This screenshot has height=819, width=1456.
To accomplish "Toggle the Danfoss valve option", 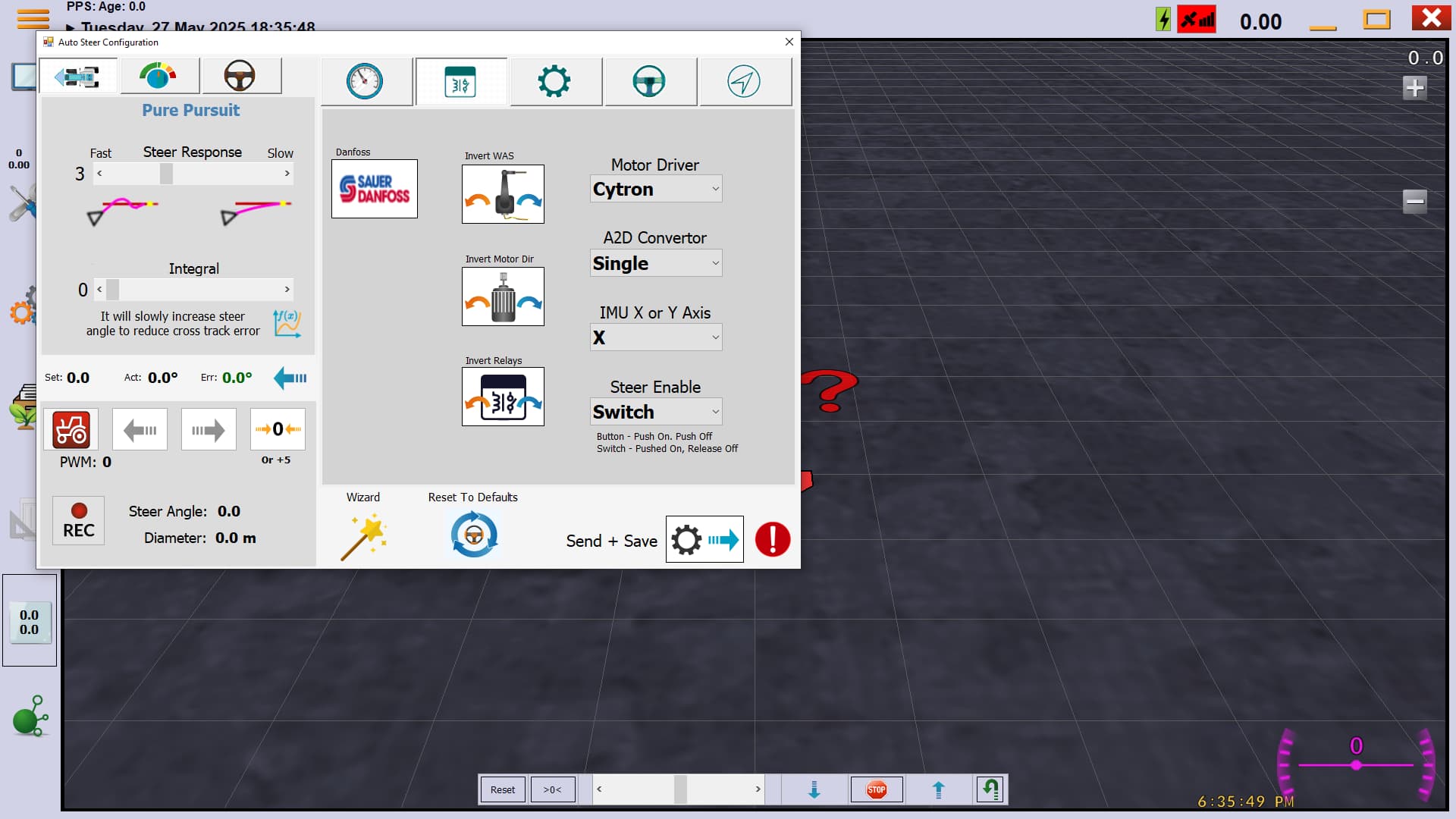I will pos(375,189).
